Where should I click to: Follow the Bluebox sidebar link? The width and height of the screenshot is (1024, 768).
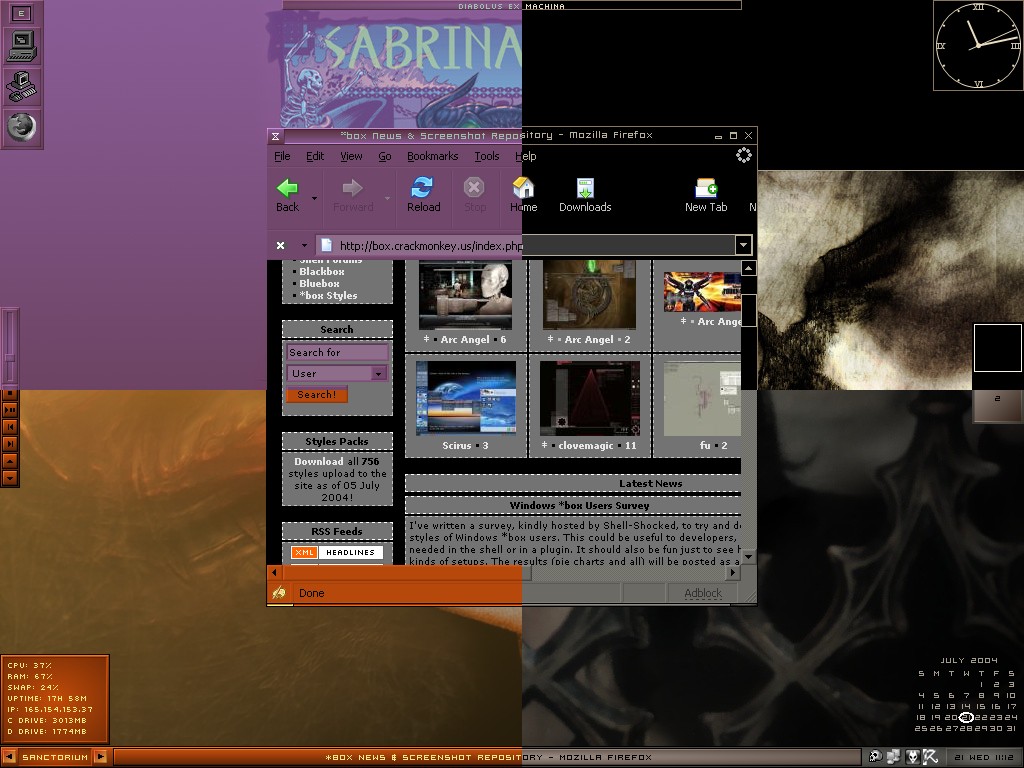[319, 283]
